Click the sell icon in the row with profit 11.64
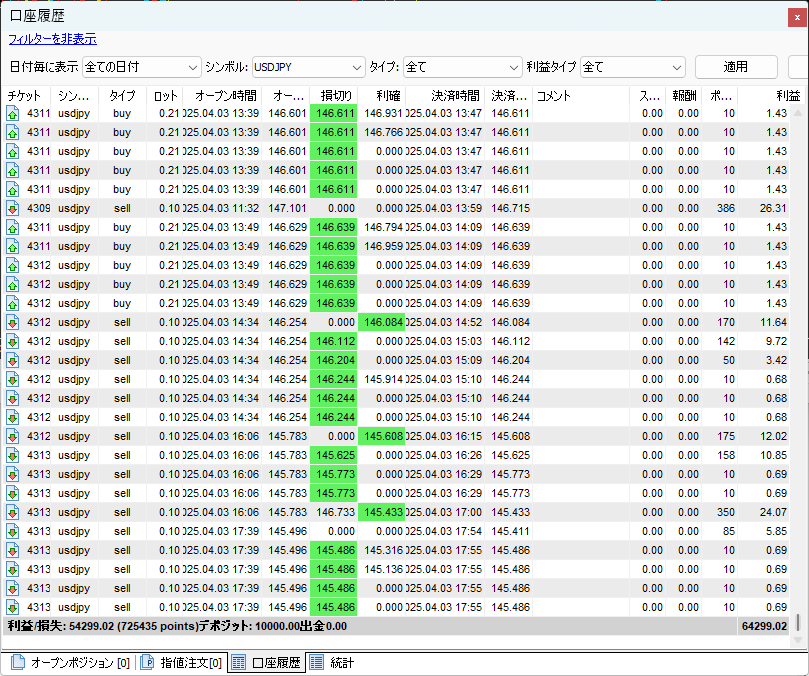Screen dimensions: 809x676 (x=13, y=323)
